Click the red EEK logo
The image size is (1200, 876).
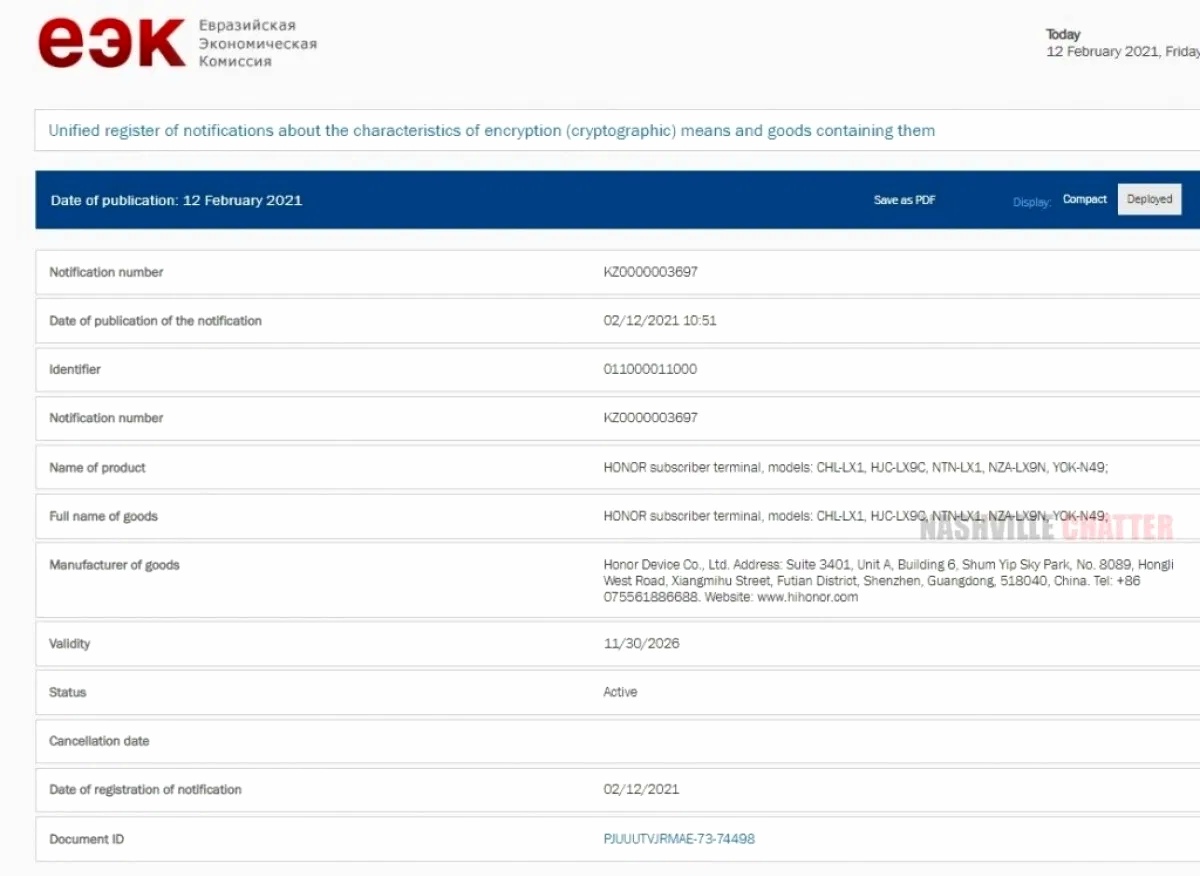(111, 43)
